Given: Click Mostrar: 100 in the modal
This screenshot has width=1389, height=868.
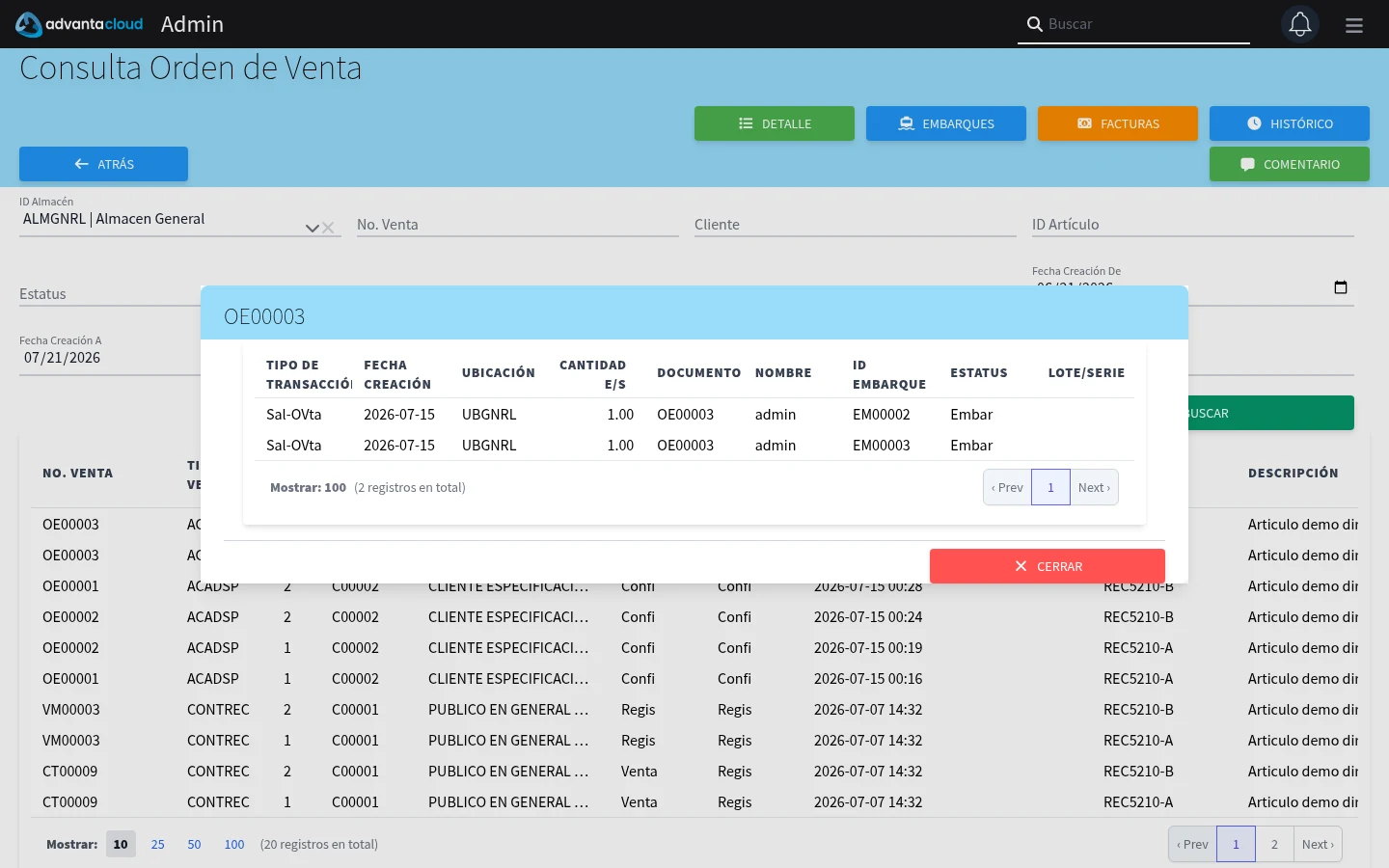Looking at the screenshot, I should [308, 487].
